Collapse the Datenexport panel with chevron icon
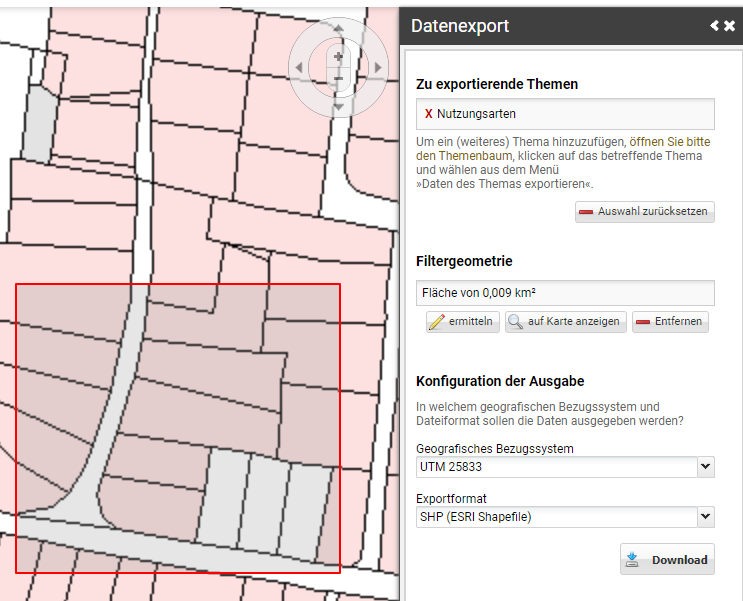 [714, 26]
